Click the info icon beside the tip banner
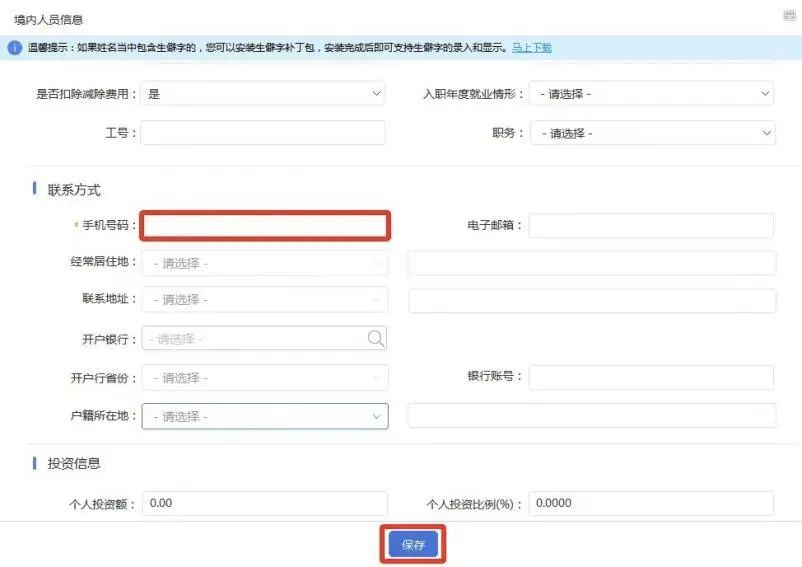This screenshot has width=802, height=567. 14,48
